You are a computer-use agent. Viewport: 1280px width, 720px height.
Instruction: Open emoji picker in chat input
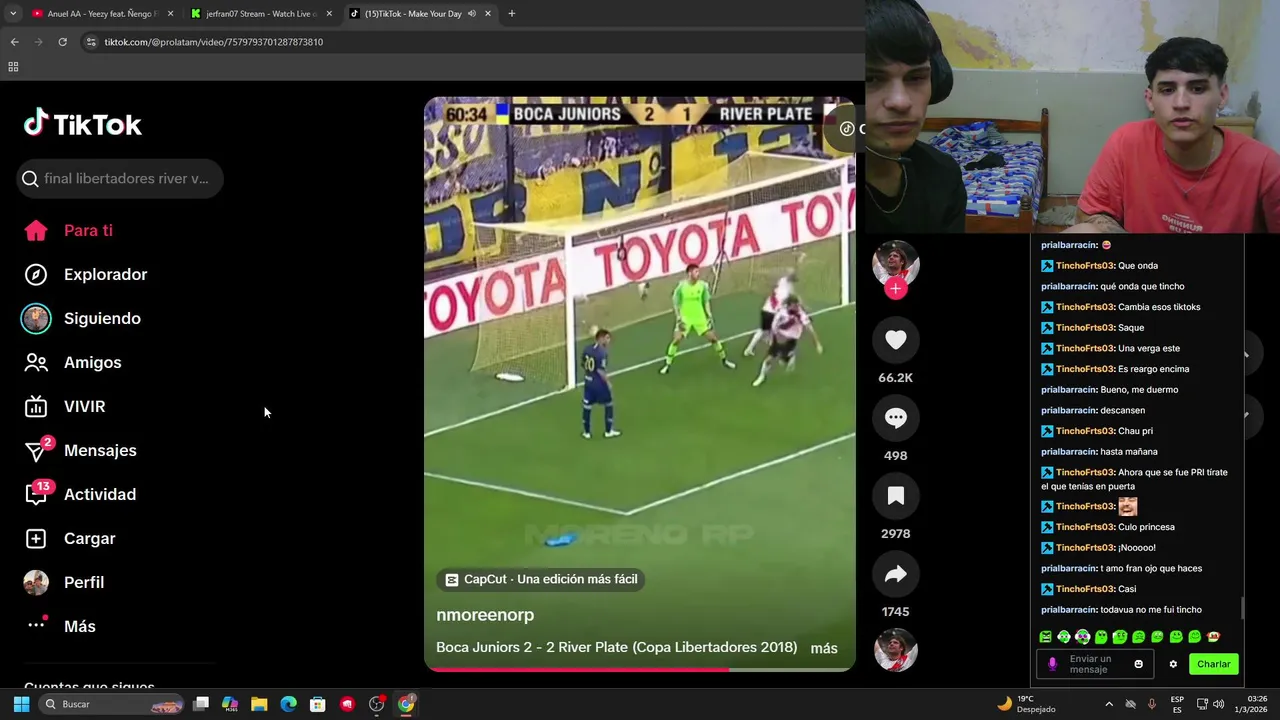1138,664
